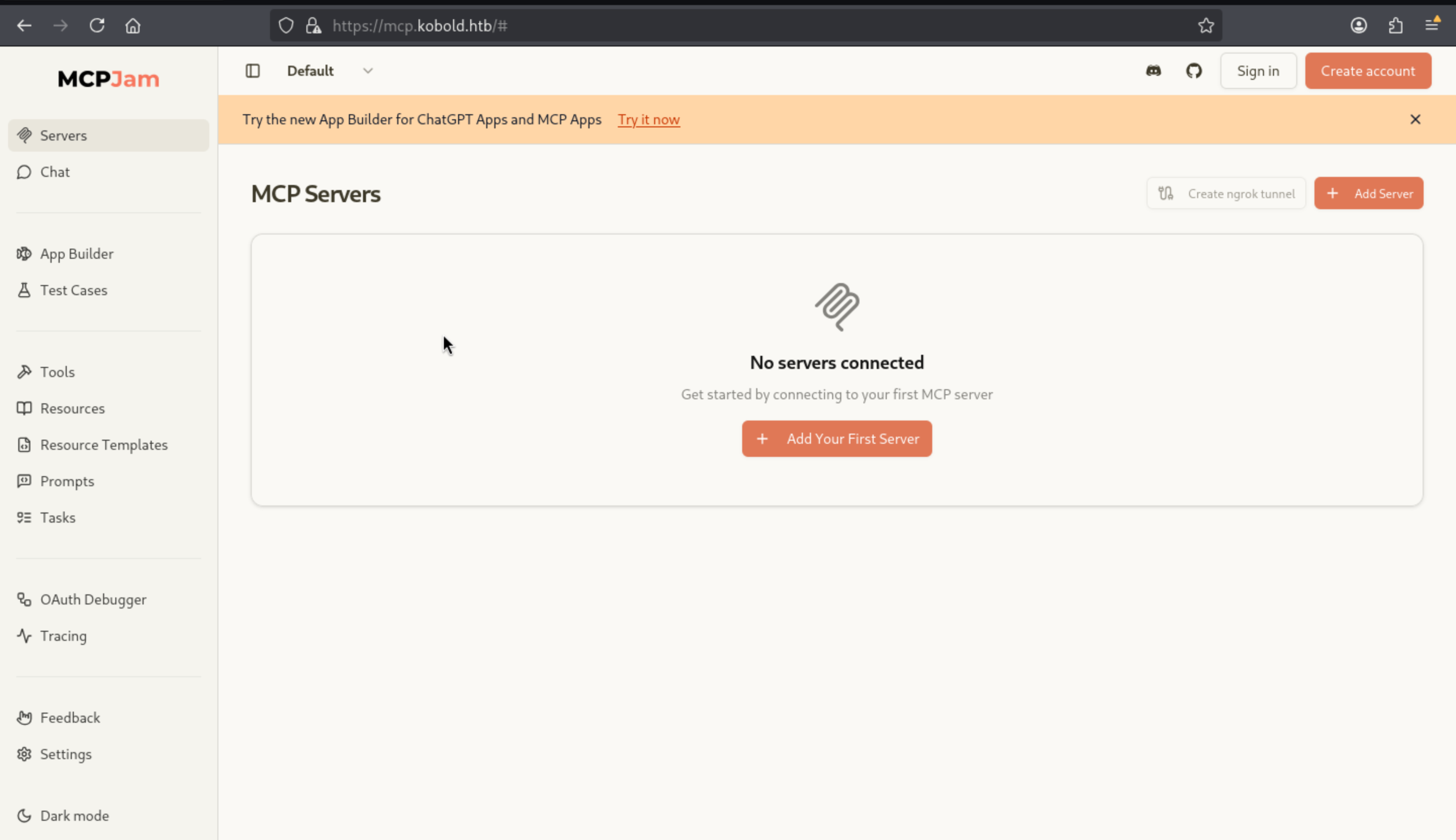Click the Tools wrench icon
Screen dimensions: 1456x840
(x=24, y=372)
